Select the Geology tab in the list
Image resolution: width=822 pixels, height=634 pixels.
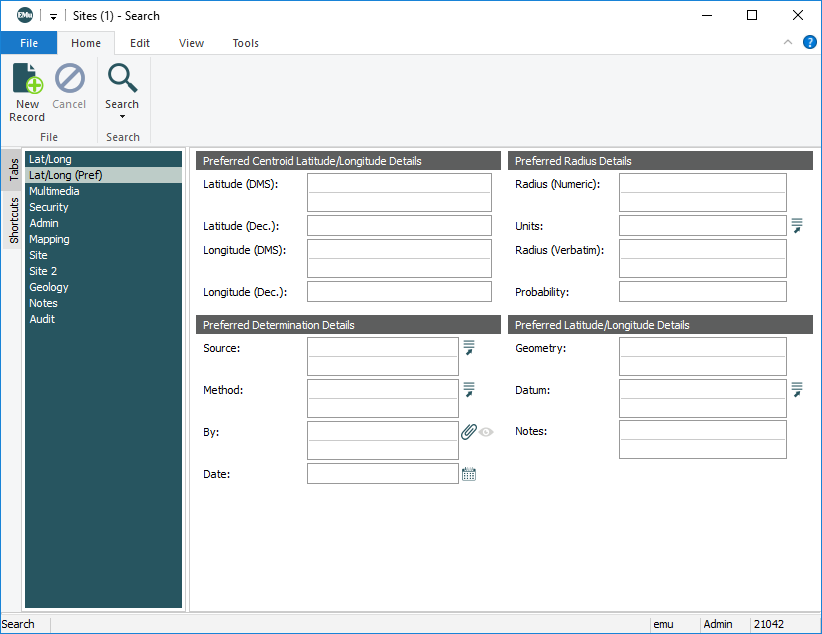pyautogui.click(x=49, y=287)
